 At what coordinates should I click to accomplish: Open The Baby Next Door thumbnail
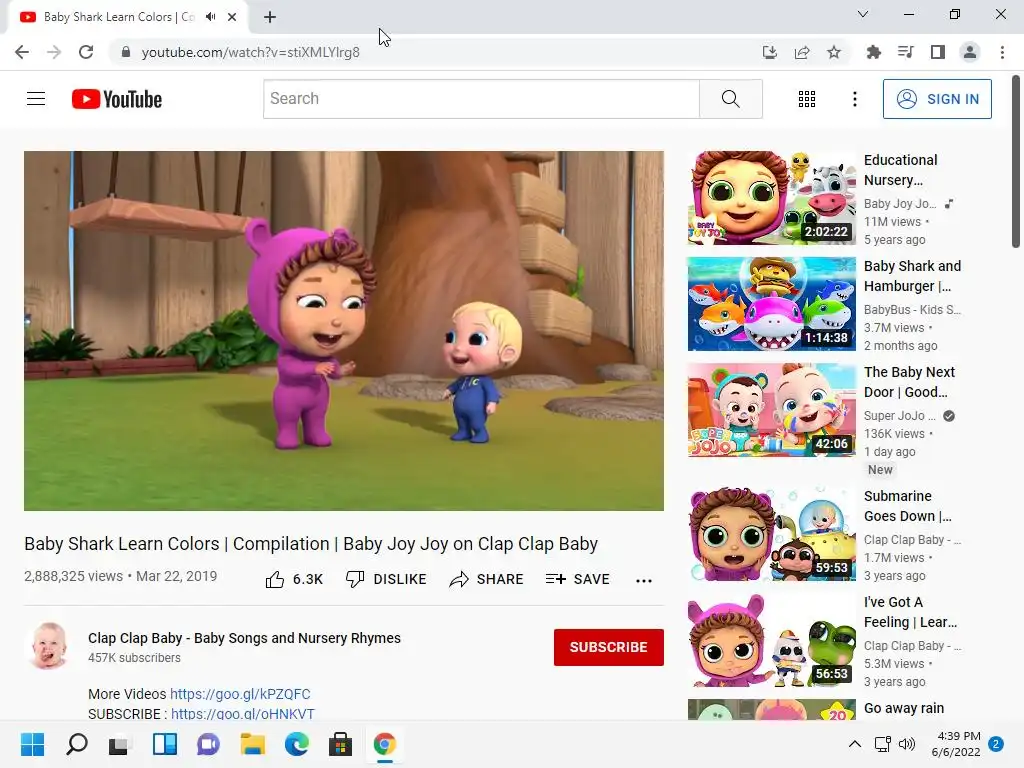click(771, 409)
